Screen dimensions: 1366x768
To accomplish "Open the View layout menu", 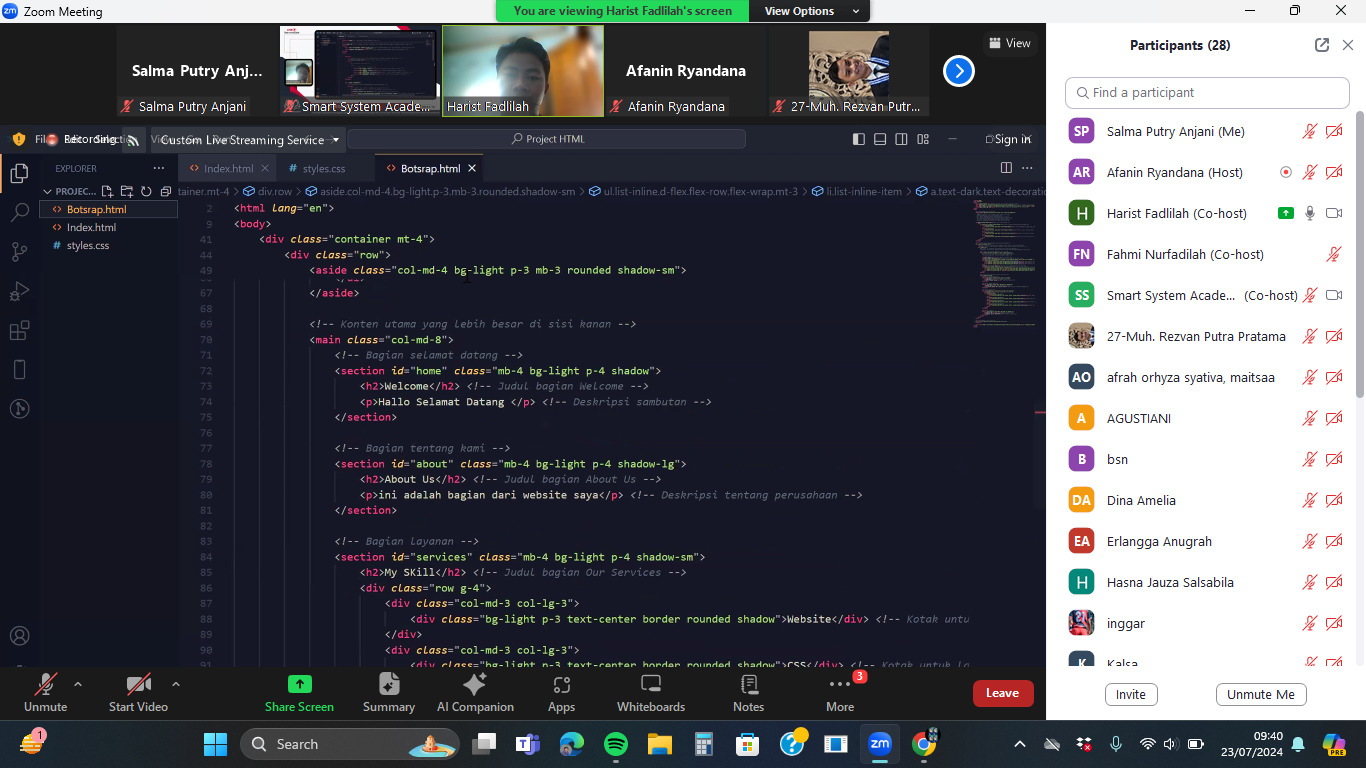I will 1009,43.
